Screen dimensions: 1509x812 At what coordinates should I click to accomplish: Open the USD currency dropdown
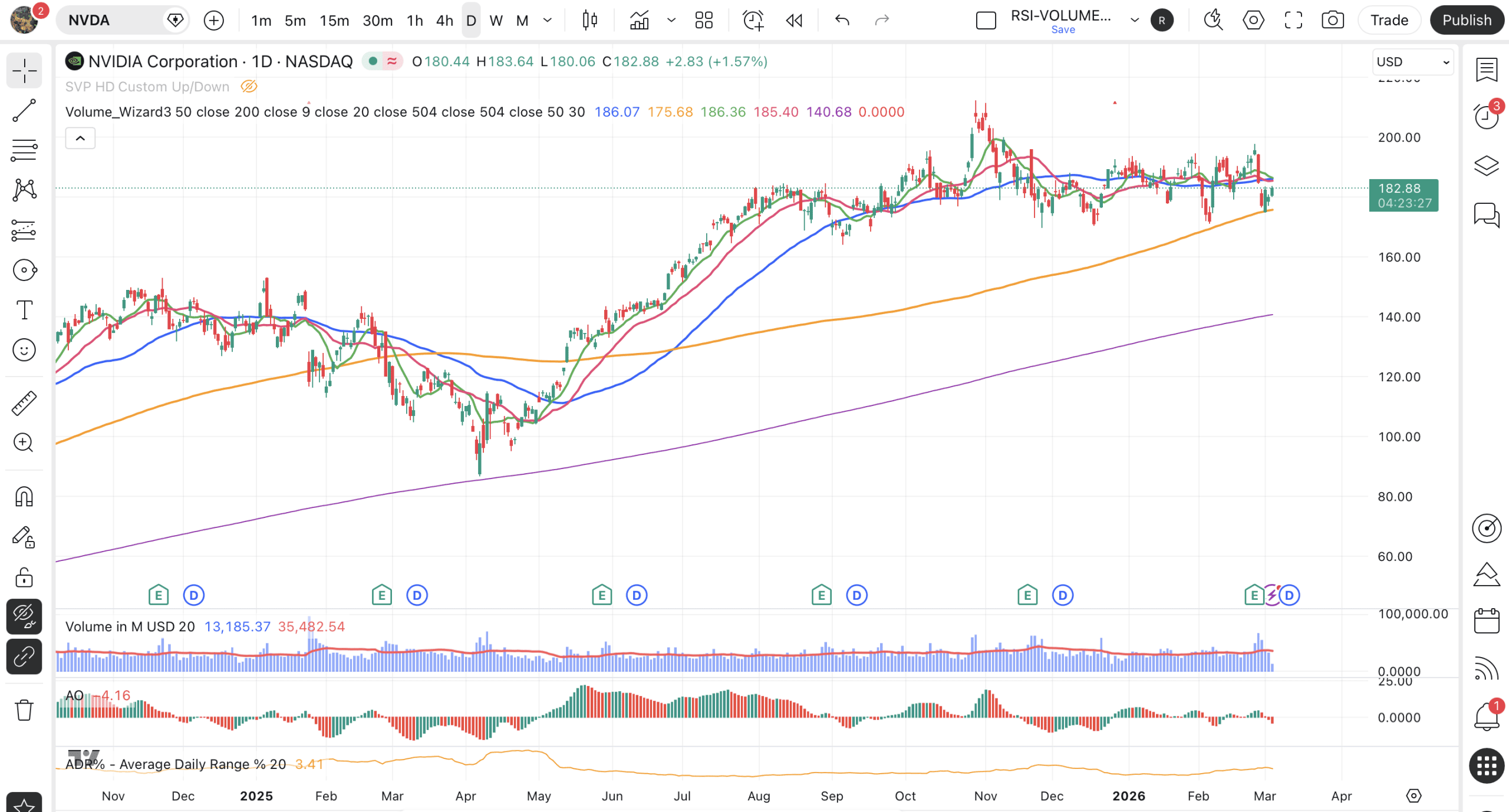tap(1412, 62)
